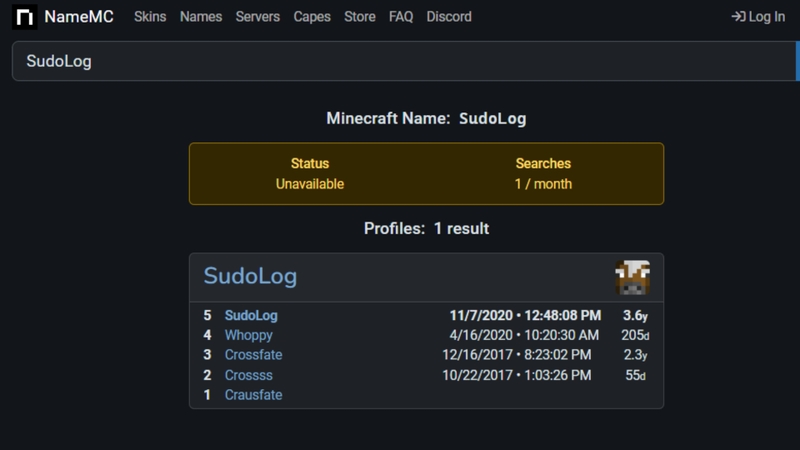The height and width of the screenshot is (450, 800).
Task: Click the Log In arrow icon
Action: pyautogui.click(x=738, y=17)
